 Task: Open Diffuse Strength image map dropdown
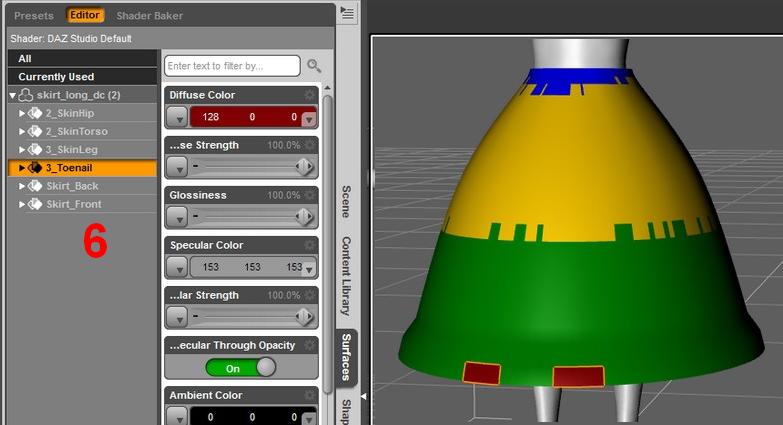click(177, 167)
